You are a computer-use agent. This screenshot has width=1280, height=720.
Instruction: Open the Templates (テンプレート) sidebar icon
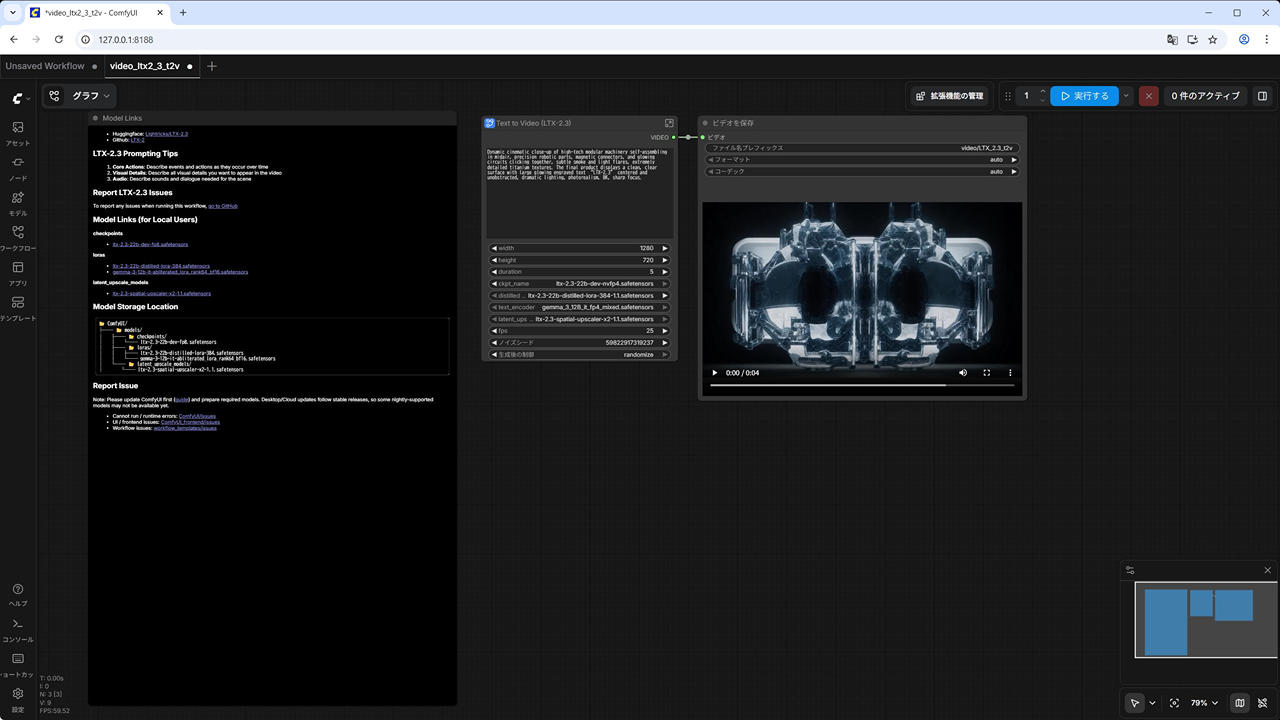click(x=17, y=308)
